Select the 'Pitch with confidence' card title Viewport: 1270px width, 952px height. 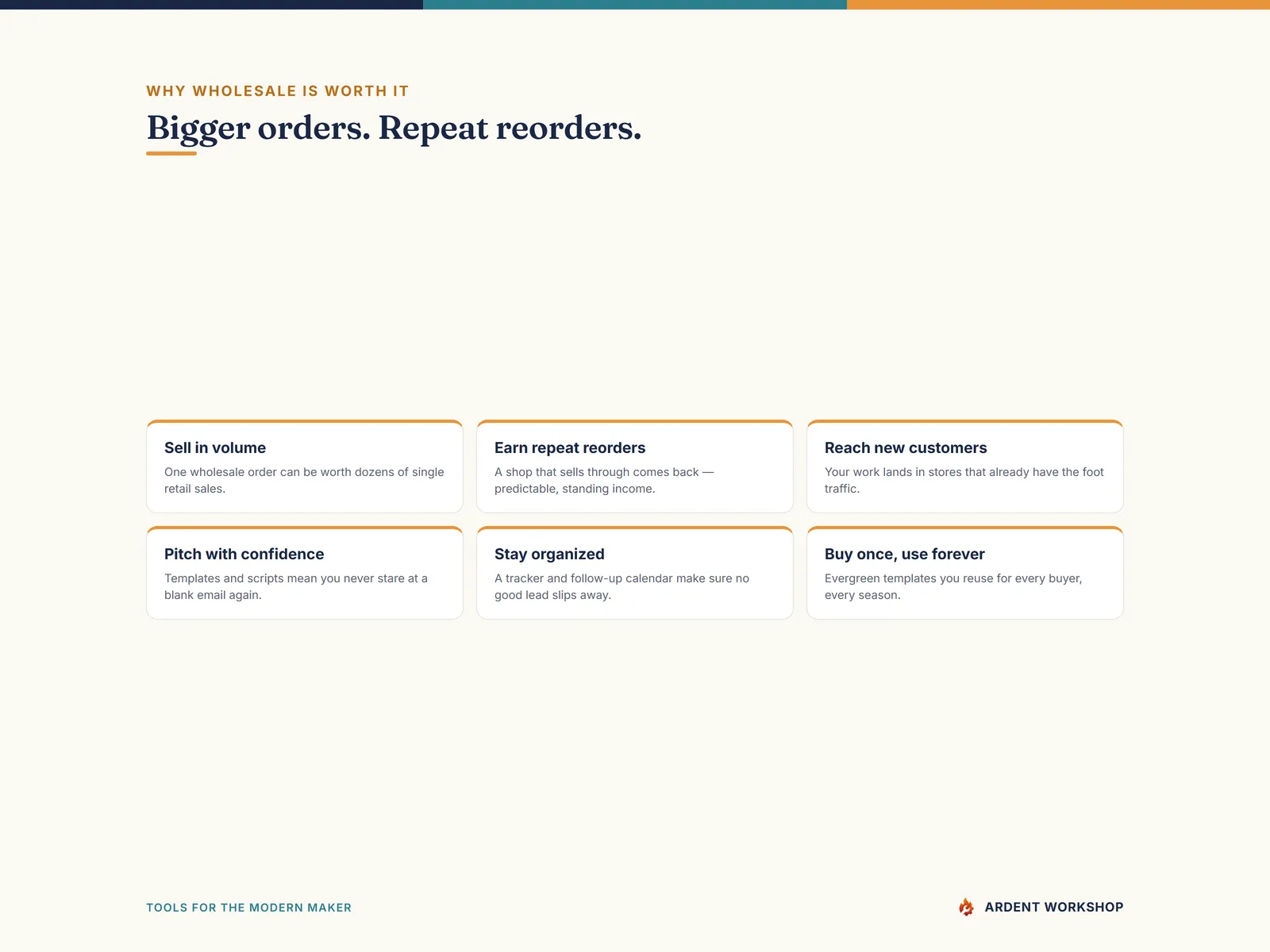[244, 554]
